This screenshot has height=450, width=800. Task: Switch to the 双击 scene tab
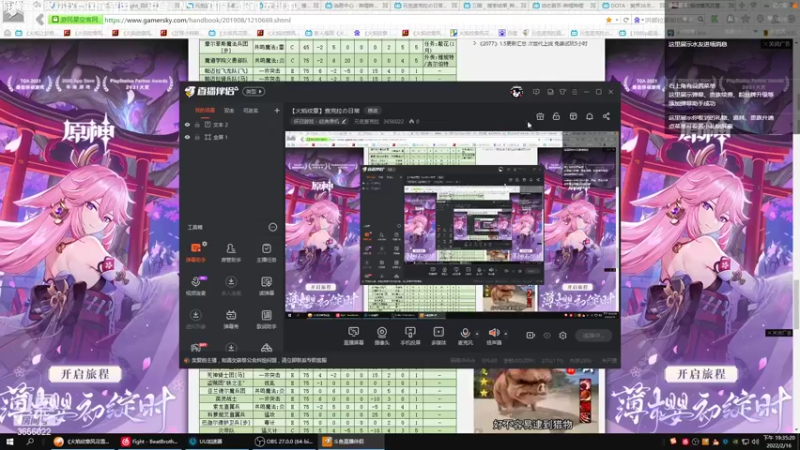(229, 110)
